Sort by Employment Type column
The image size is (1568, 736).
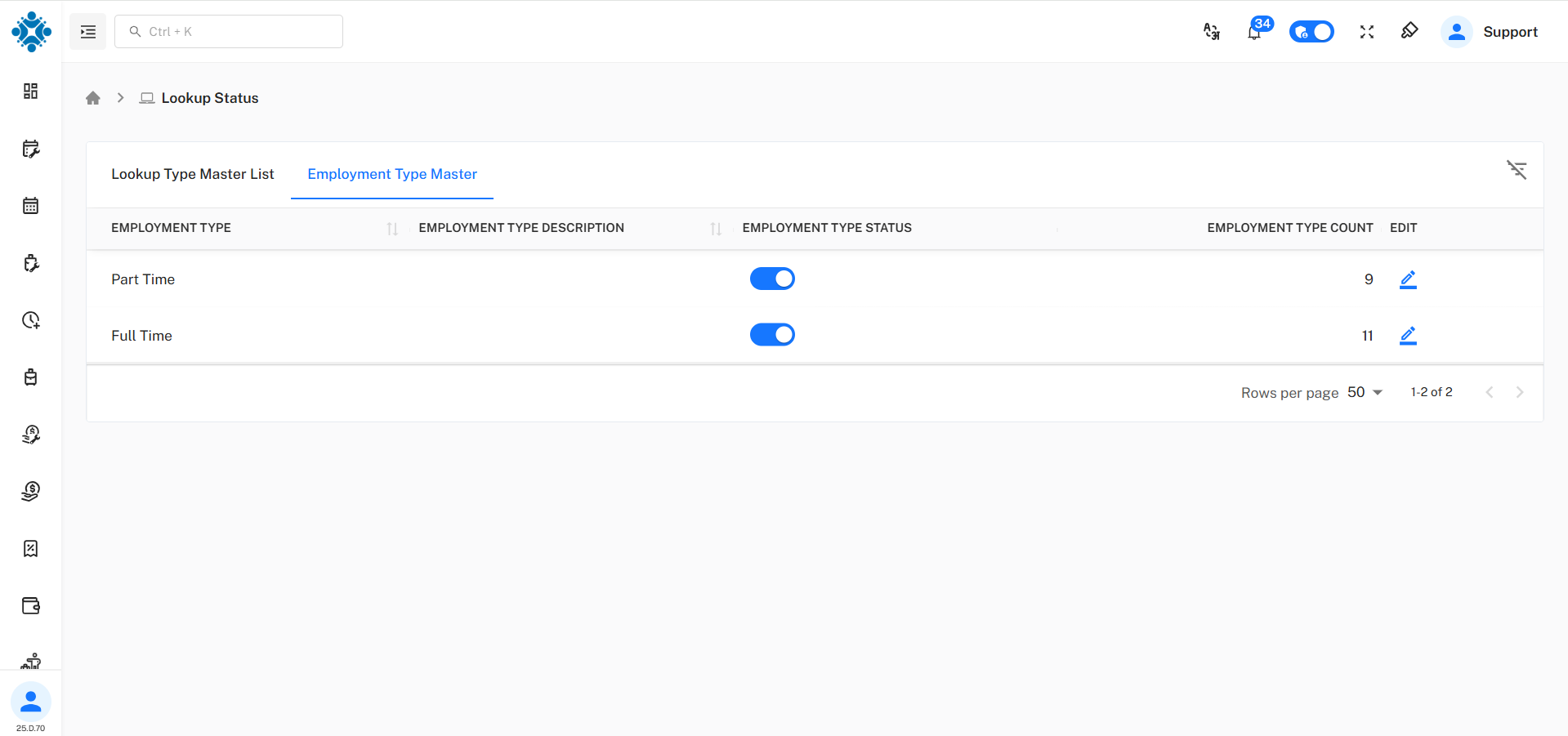pos(392,229)
